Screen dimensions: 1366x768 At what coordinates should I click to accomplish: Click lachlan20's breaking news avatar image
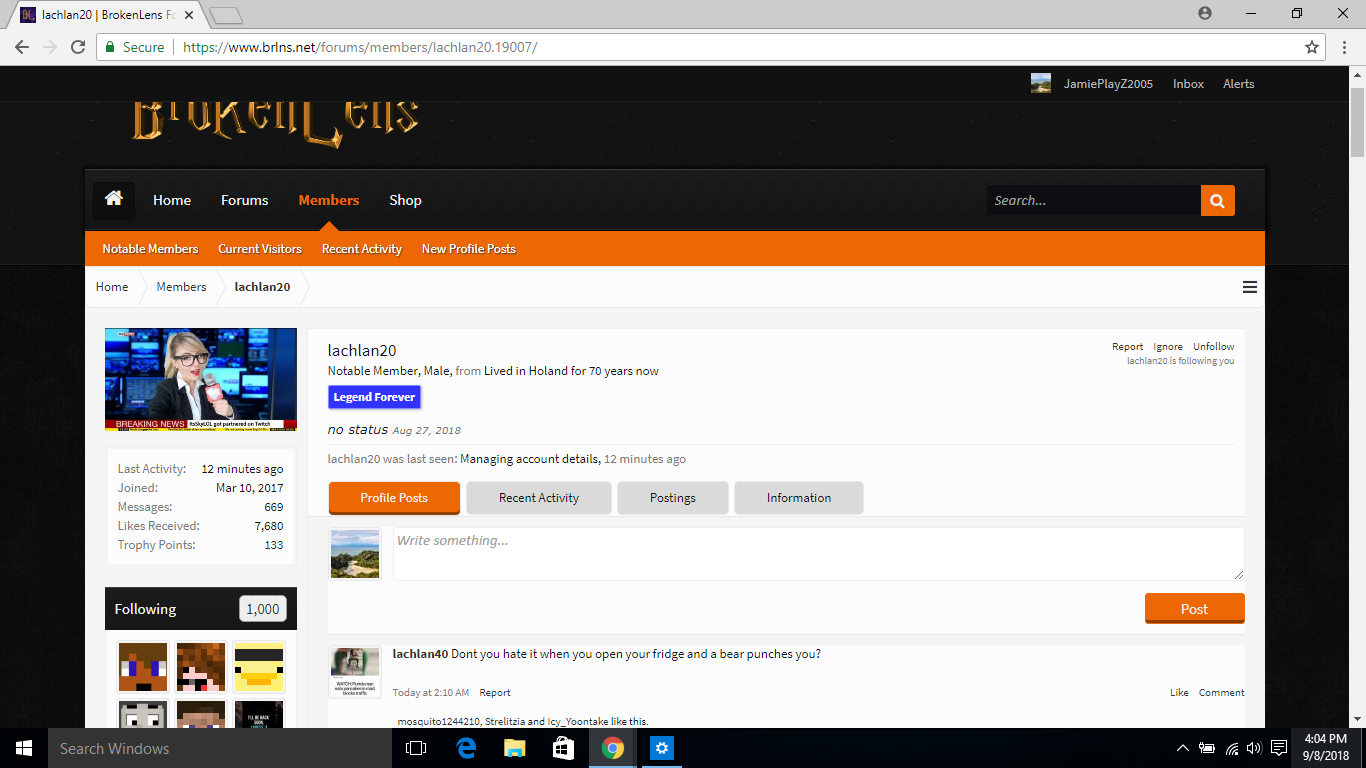(201, 380)
